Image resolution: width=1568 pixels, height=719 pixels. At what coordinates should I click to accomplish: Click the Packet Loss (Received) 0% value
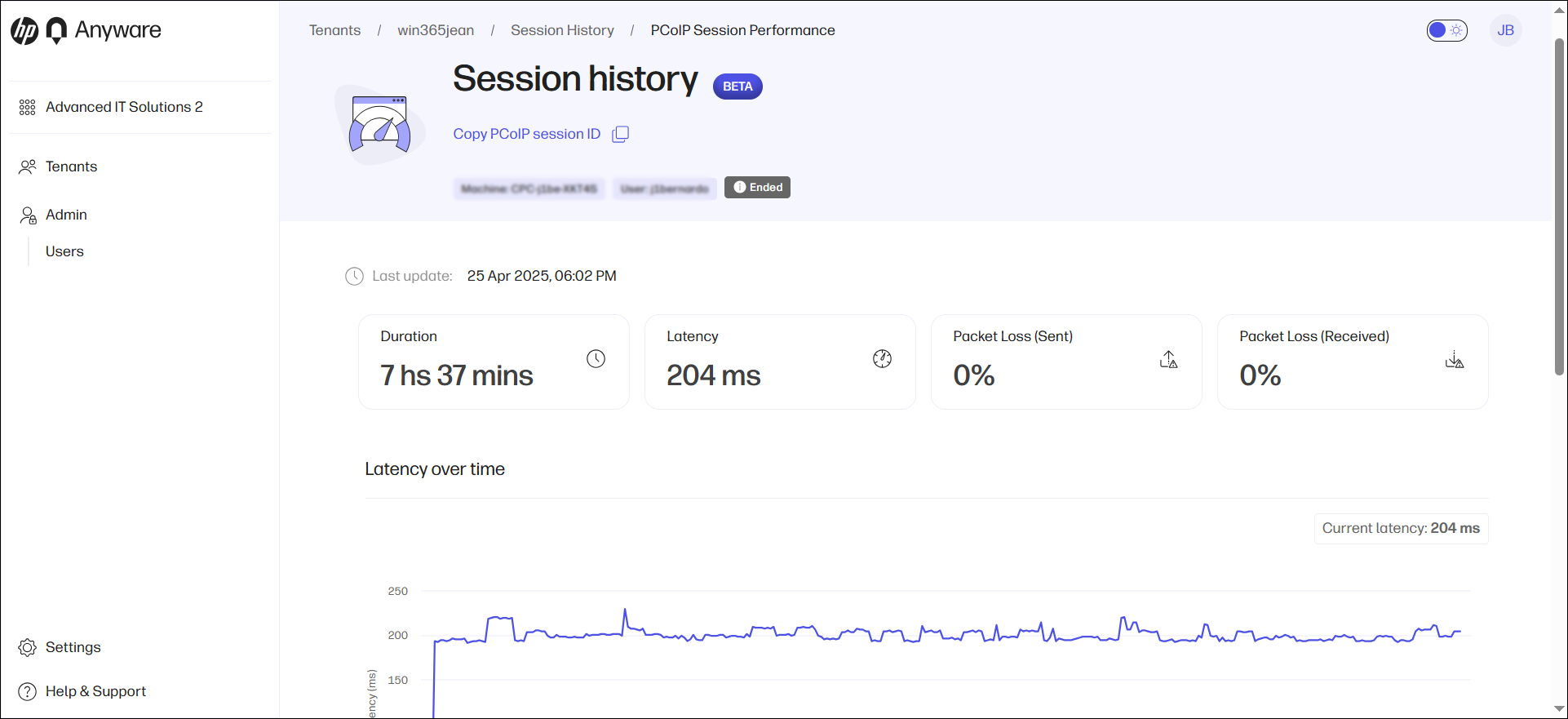[x=1260, y=375]
